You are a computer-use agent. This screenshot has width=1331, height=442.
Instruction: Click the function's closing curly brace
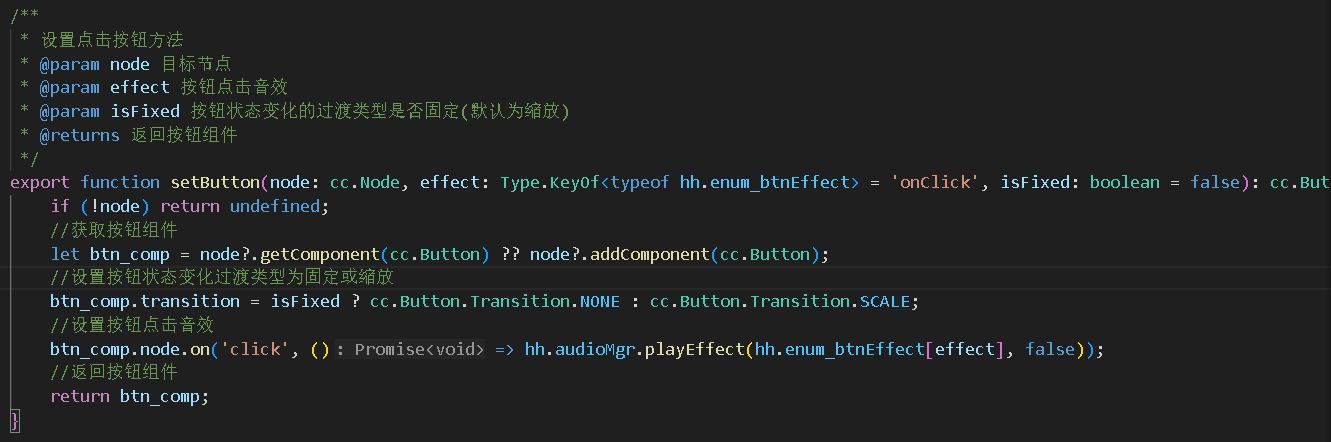click(x=14, y=420)
